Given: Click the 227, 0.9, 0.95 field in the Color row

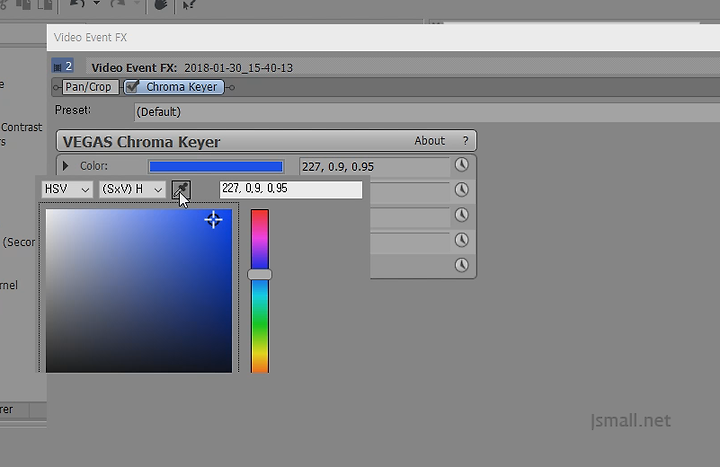Looking at the screenshot, I should [374, 167].
